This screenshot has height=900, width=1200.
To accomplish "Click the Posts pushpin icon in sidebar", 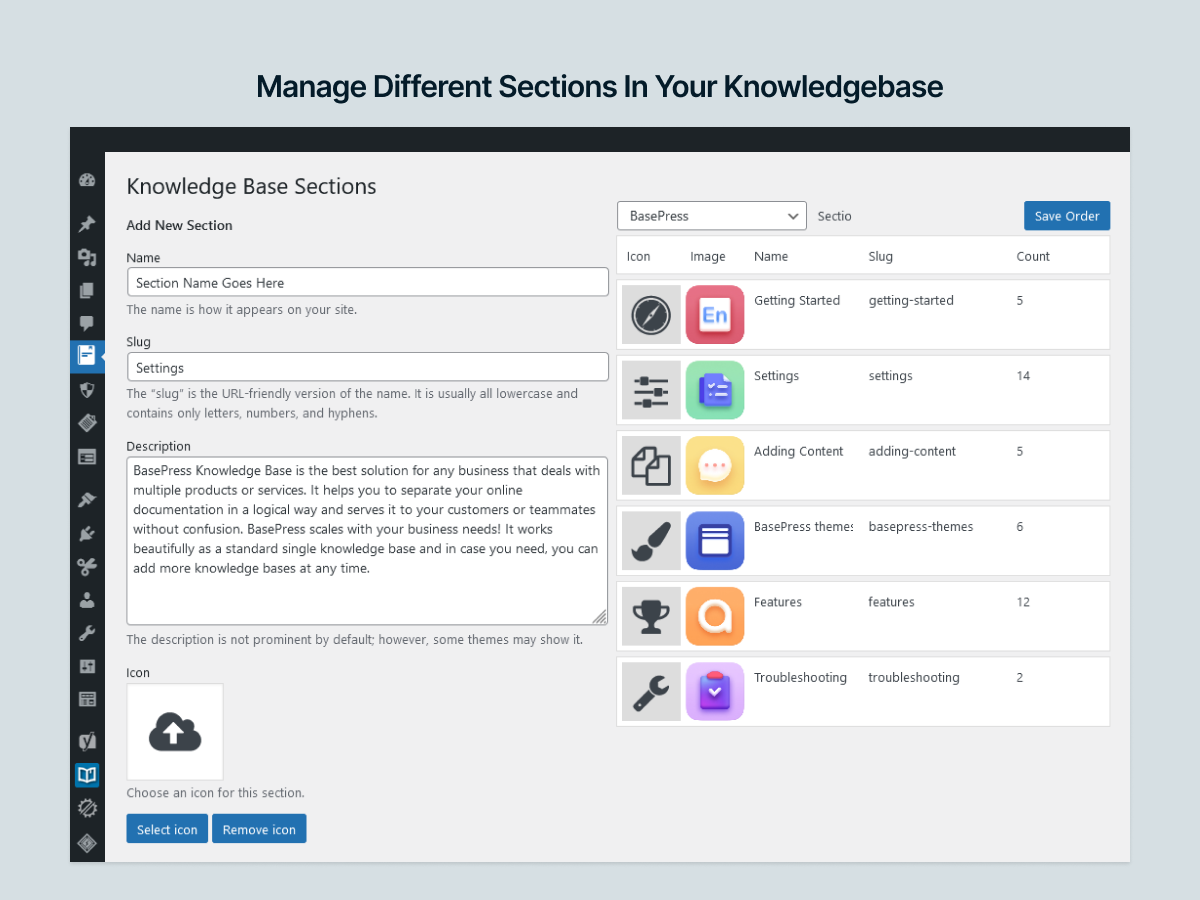I will pyautogui.click(x=87, y=224).
